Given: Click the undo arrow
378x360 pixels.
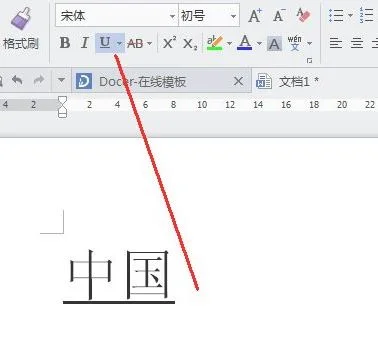Looking at the screenshot, I should (x=17, y=80).
